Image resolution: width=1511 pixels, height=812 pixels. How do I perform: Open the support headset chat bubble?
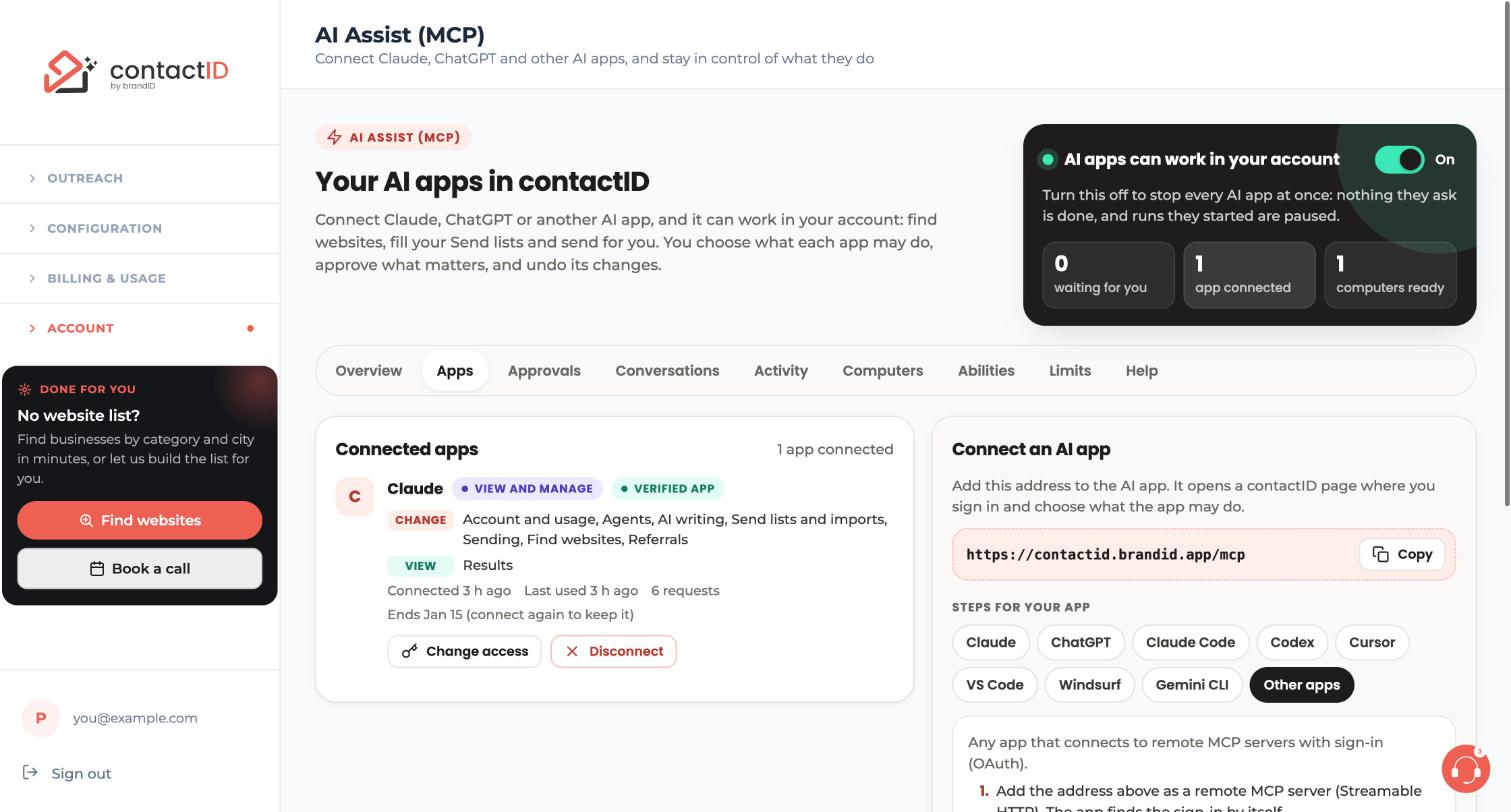(1465, 769)
